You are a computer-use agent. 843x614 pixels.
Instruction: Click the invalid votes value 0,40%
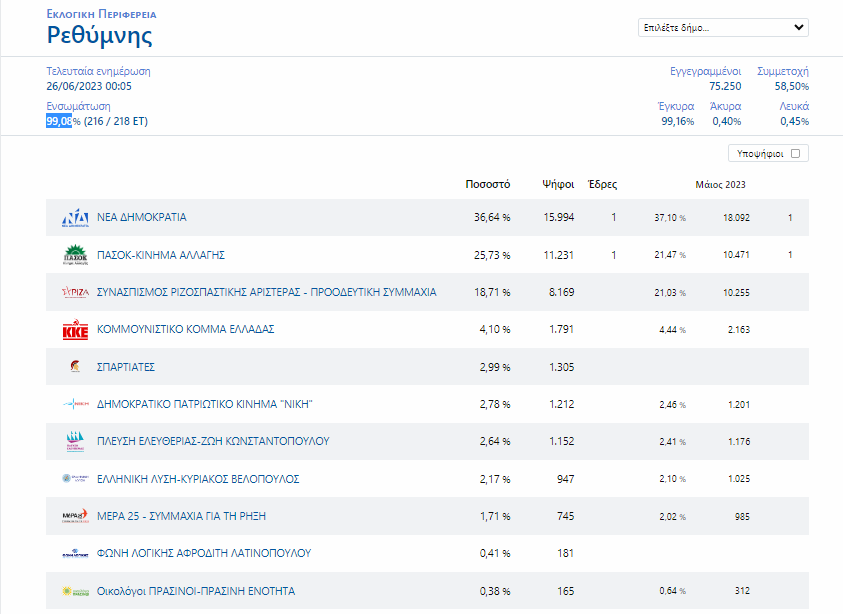[x=727, y=121]
